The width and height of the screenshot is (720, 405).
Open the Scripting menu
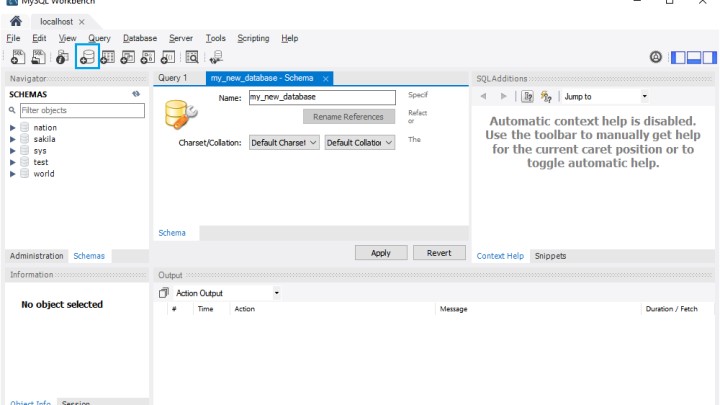pos(253,38)
